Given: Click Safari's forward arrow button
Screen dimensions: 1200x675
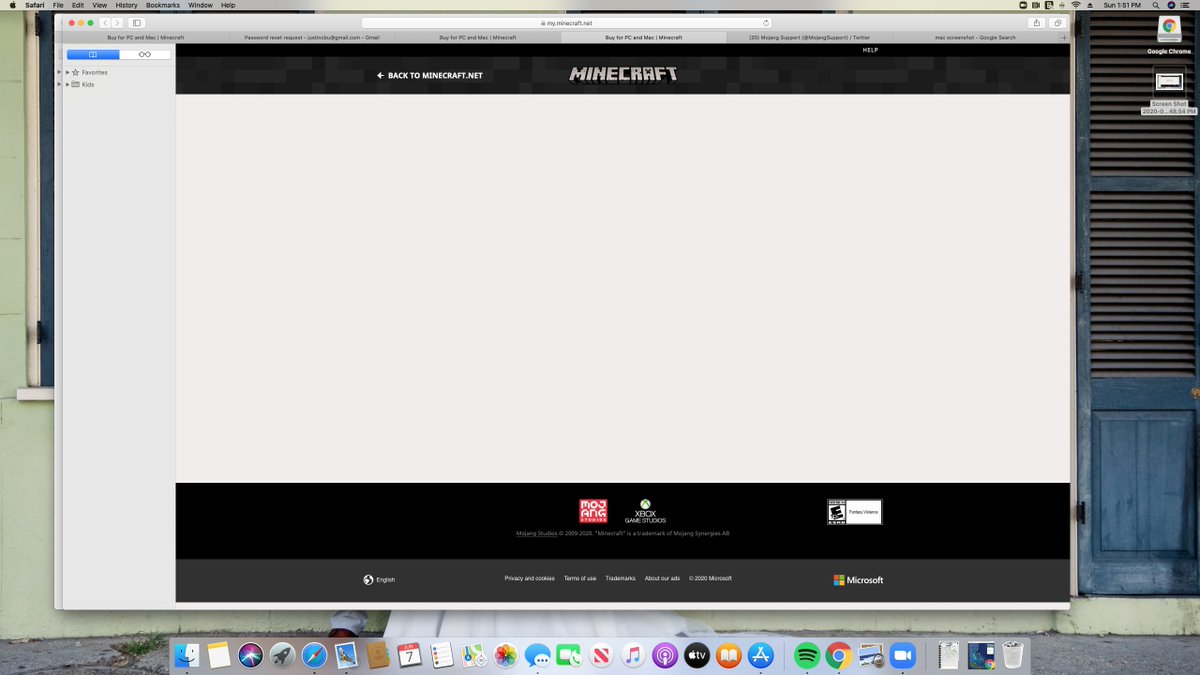Looking at the screenshot, I should [x=118, y=22].
